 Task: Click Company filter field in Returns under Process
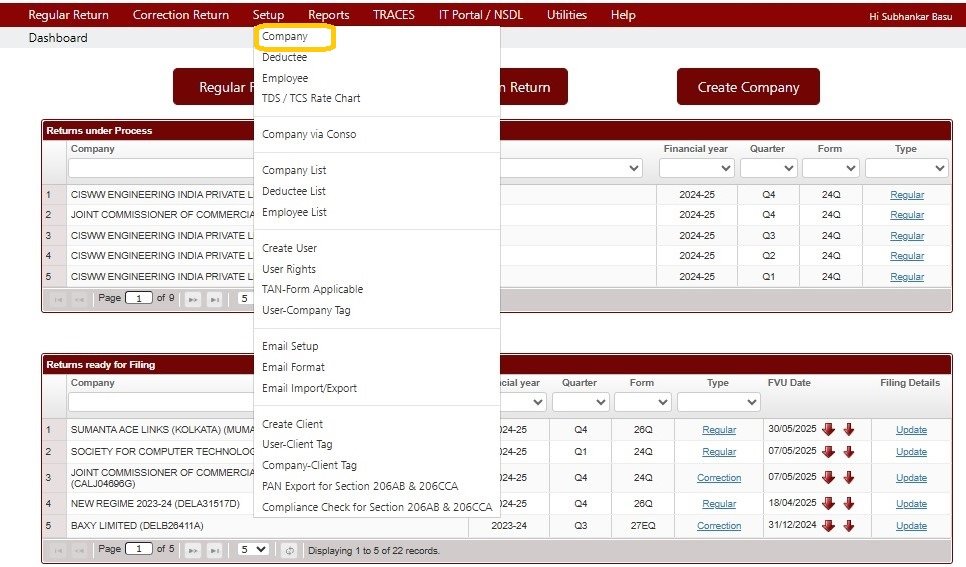click(160, 168)
